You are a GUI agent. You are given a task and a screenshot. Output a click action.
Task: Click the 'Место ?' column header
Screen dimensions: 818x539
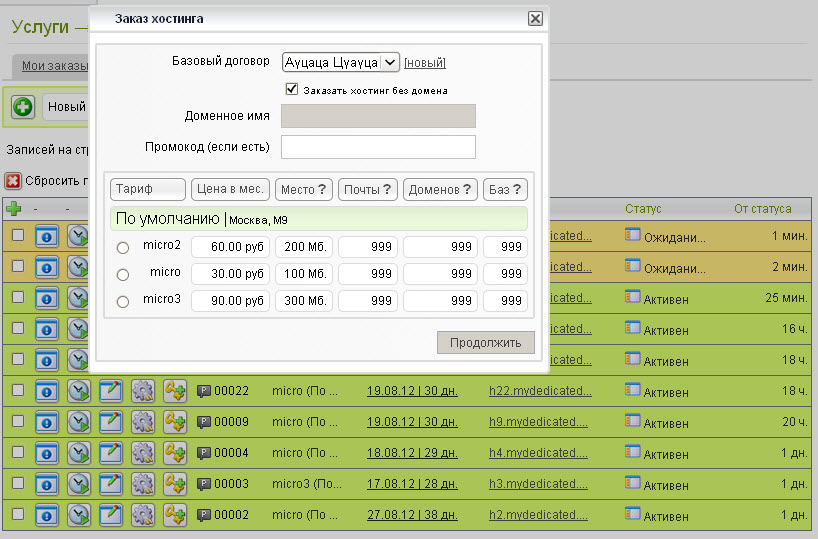pyautogui.click(x=304, y=190)
